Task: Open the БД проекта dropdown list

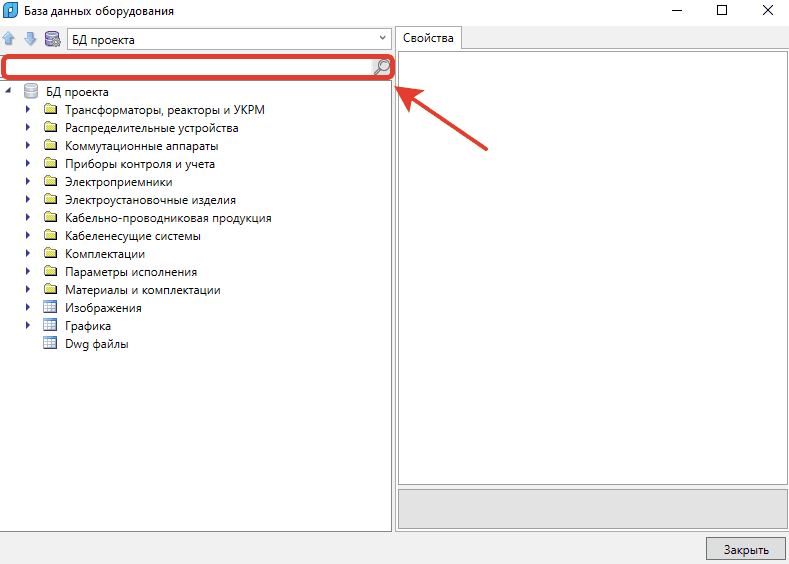Action: tap(382, 39)
